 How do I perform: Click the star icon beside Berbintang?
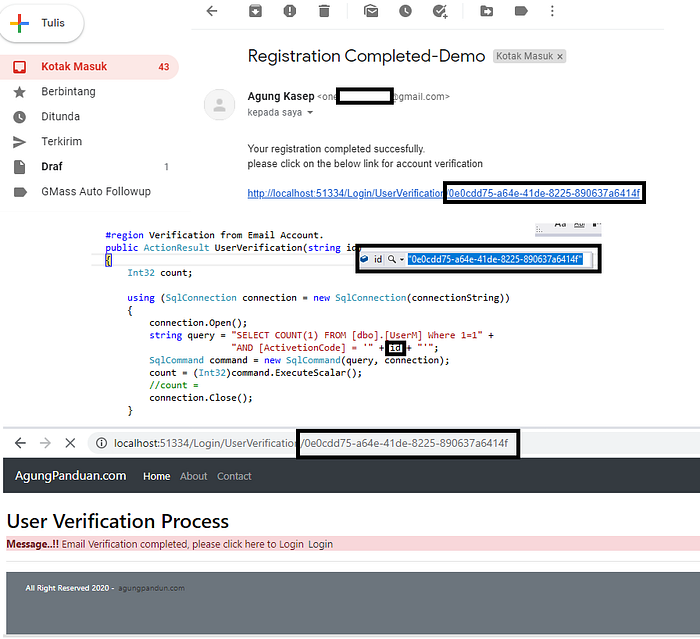[x=20, y=92]
